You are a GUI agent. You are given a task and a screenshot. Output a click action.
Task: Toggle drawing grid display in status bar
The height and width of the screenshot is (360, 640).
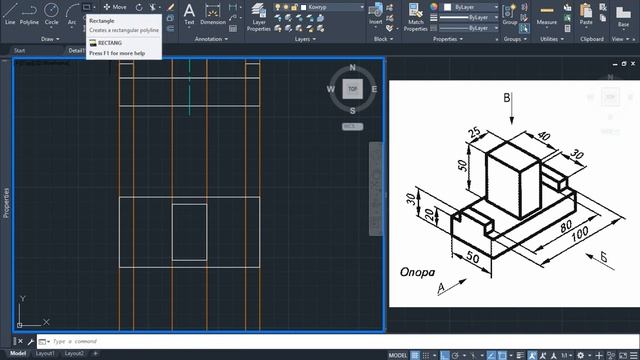pos(415,356)
